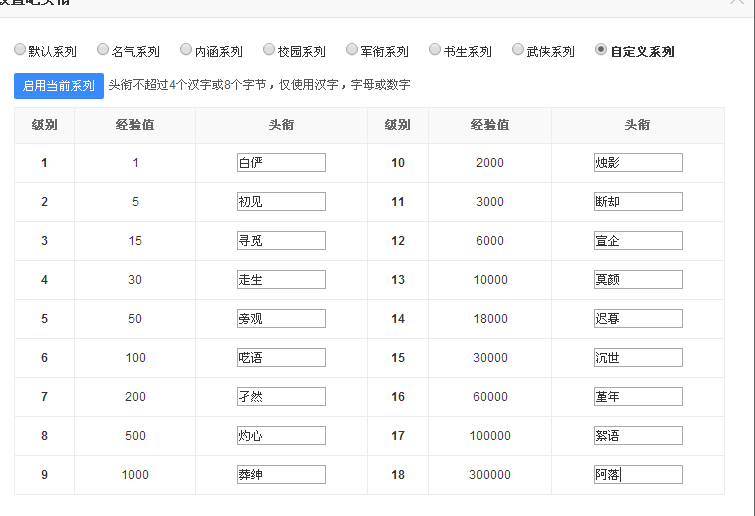The height and width of the screenshot is (516, 755).
Task: Click the level number 18 cell
Action: [398, 475]
